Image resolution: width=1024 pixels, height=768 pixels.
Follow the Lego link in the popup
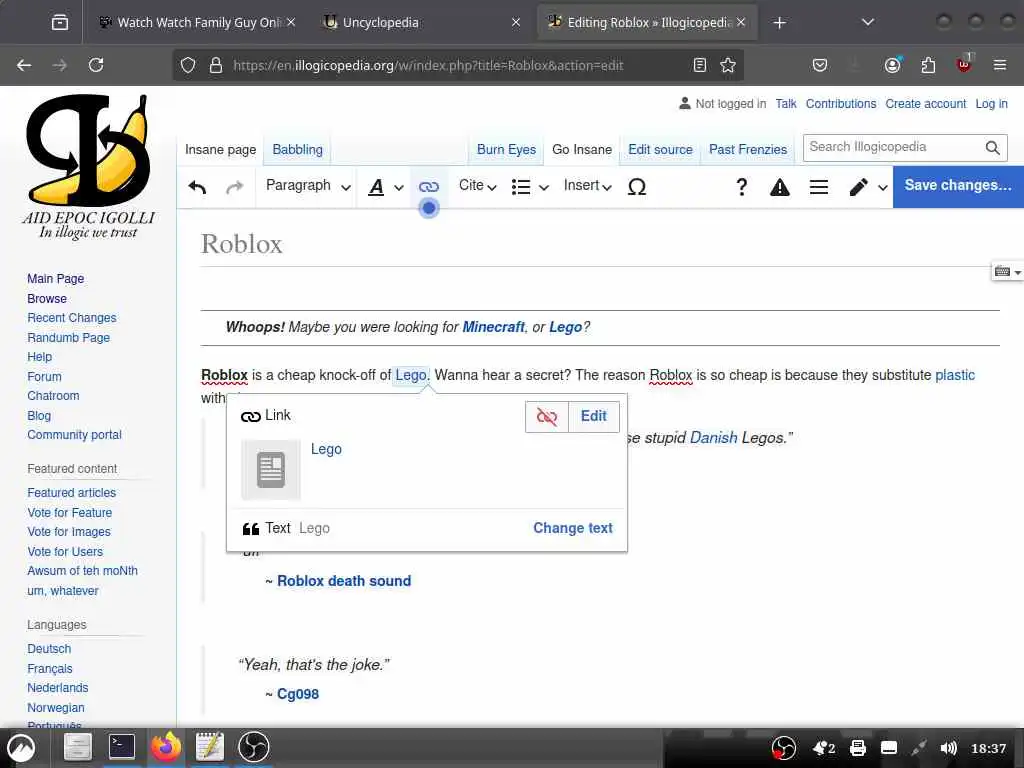tap(326, 449)
